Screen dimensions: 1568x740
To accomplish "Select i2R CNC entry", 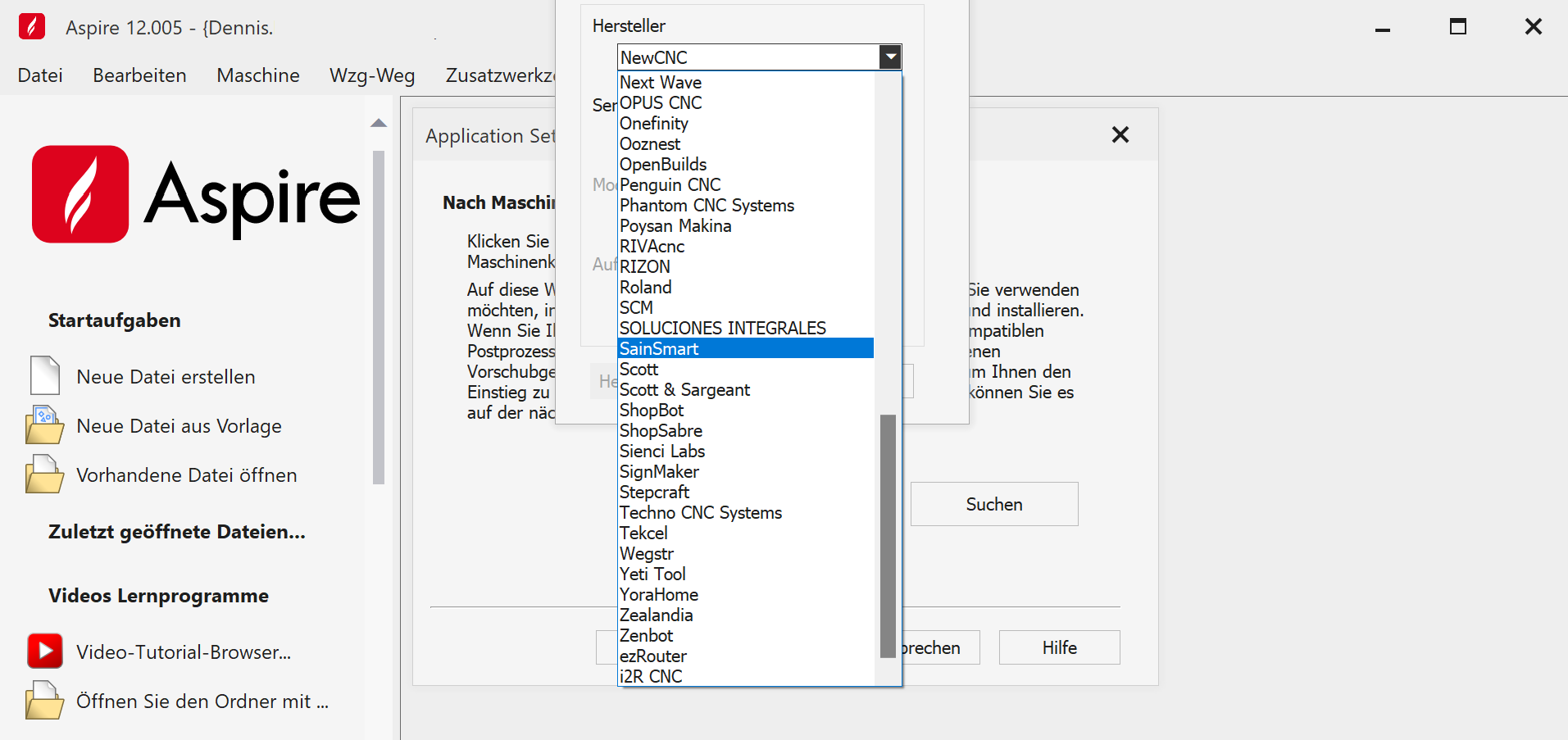I will click(x=746, y=676).
